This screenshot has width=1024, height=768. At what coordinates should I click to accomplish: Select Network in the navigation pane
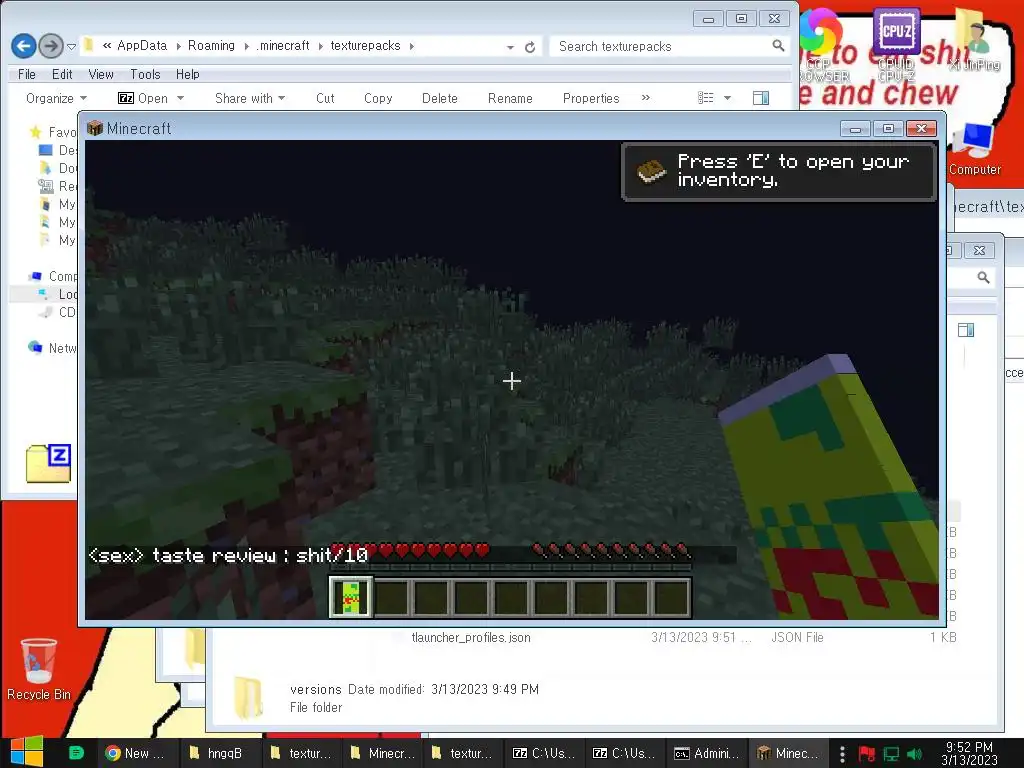pos(54,348)
